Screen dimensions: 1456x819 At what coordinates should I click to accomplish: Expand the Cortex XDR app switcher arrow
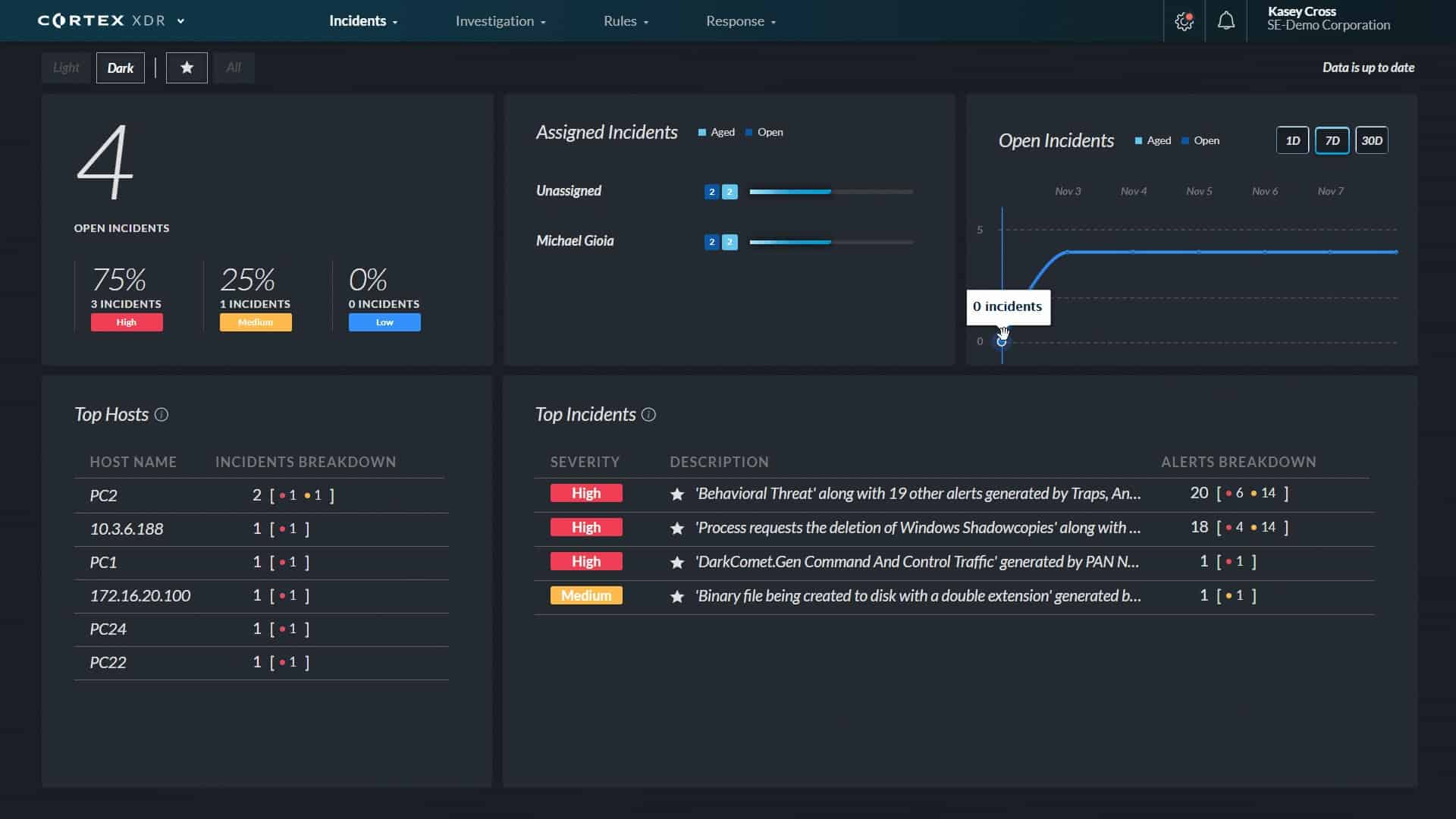180,21
